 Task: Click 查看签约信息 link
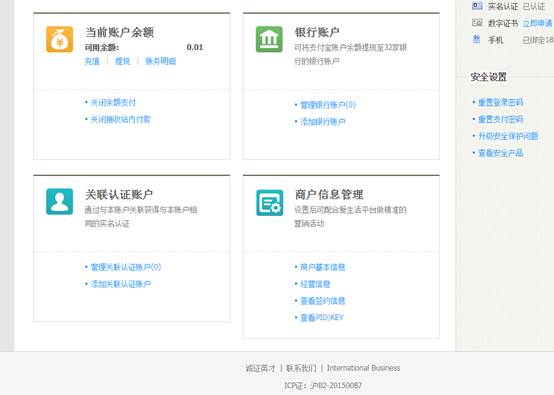click(x=323, y=301)
